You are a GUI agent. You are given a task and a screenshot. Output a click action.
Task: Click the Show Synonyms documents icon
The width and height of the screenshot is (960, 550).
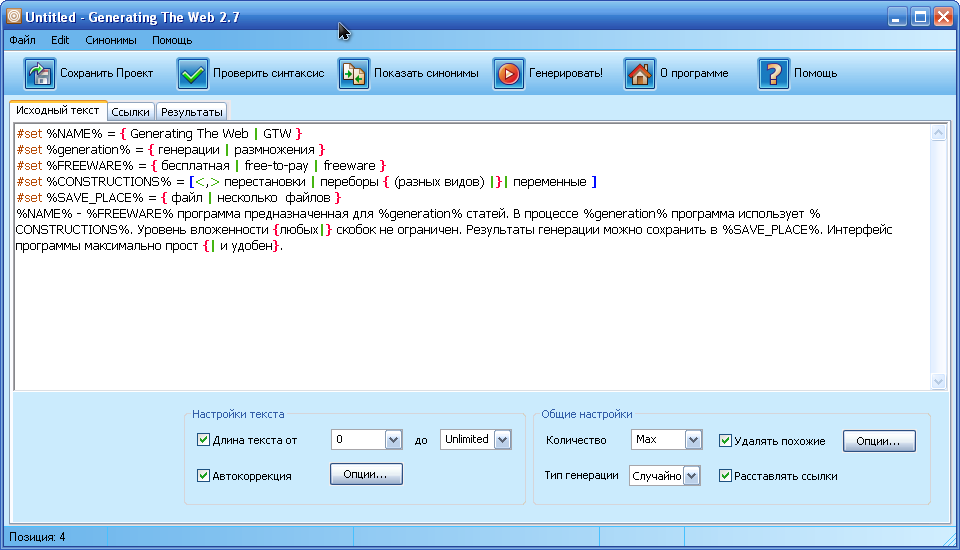pyautogui.click(x=354, y=73)
